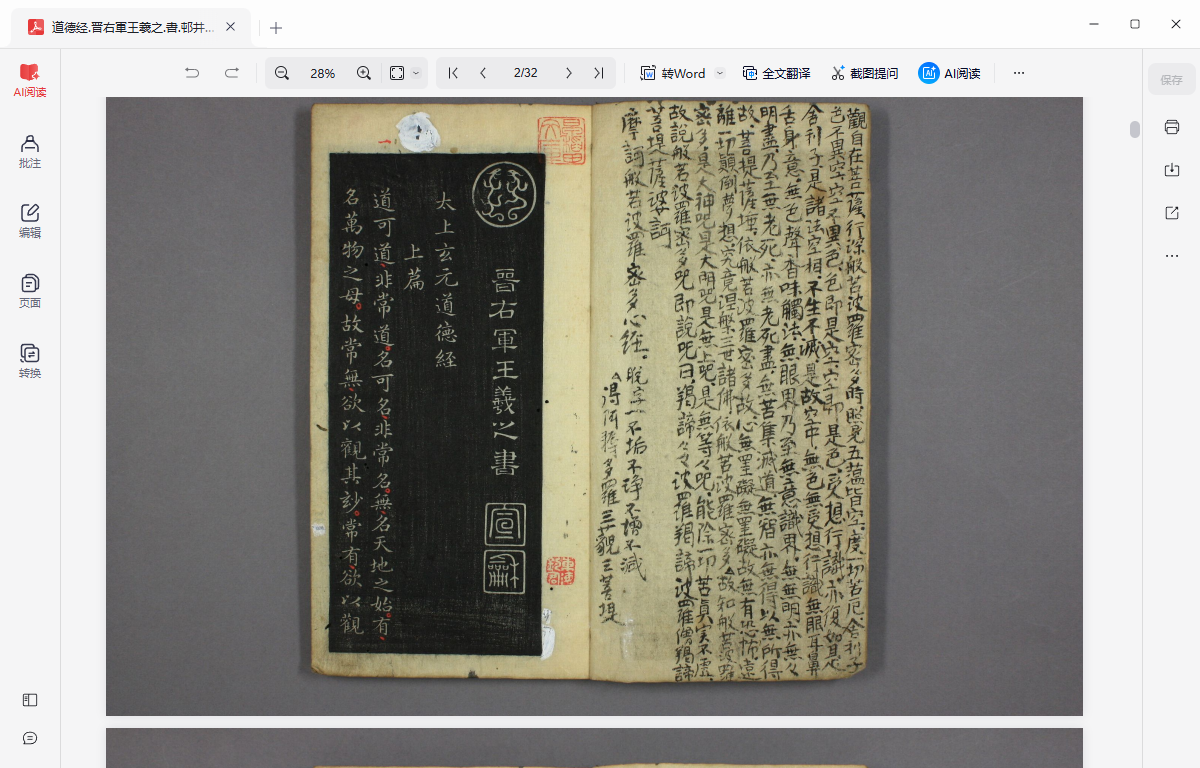Viewport: 1200px width, 768px height.
Task: Click the page number field 2/32
Action: pos(526,73)
